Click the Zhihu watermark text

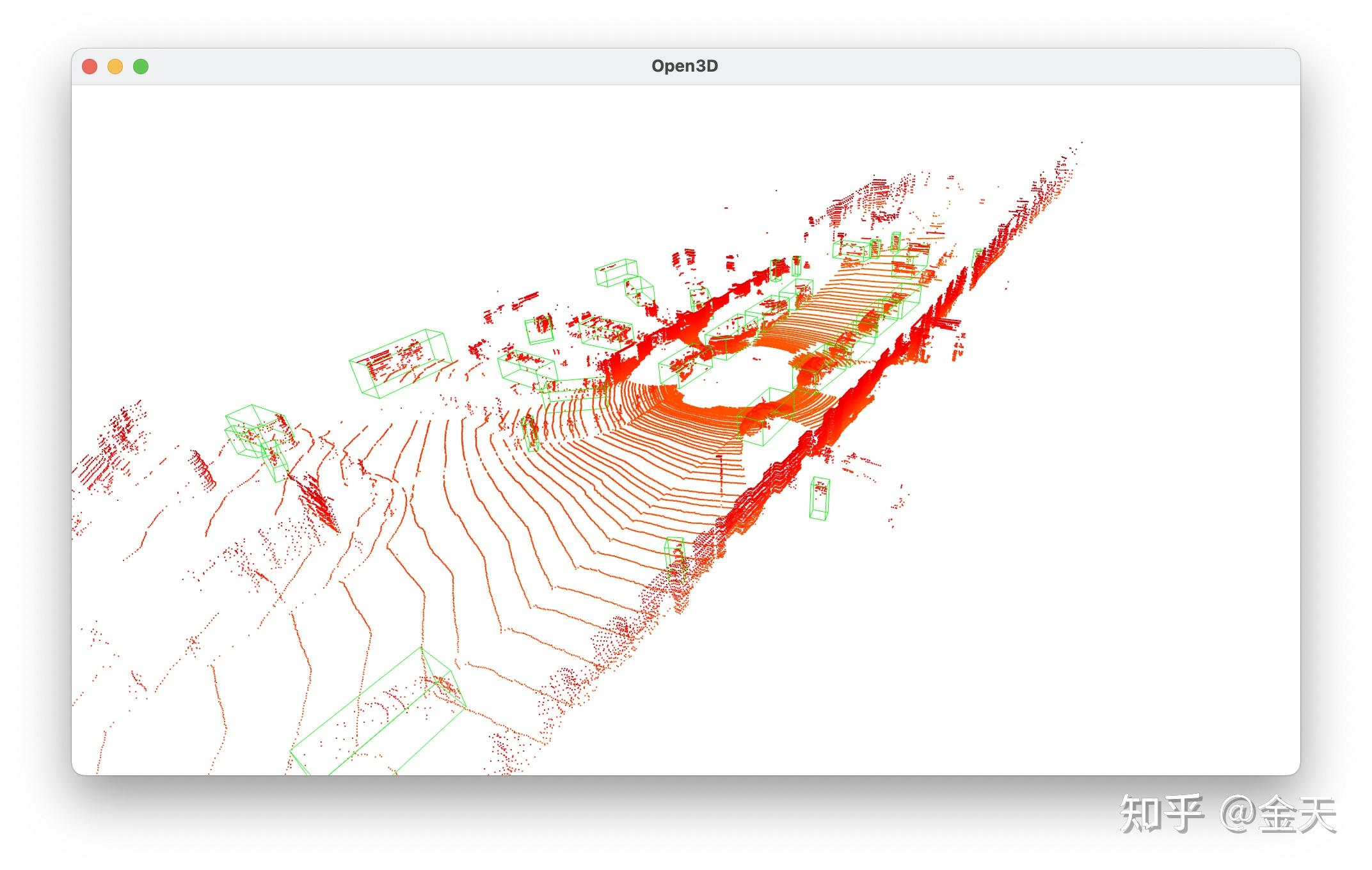(1227, 814)
